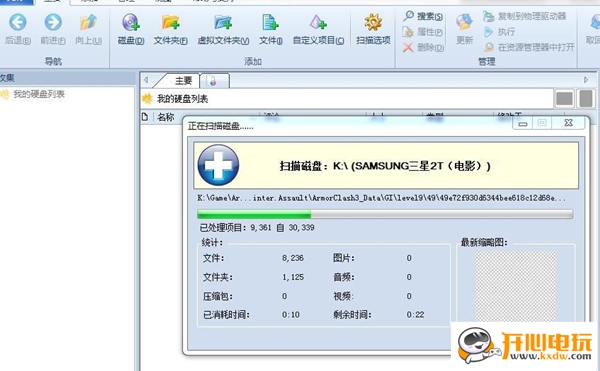Open Properties (属性) in ribbon
Image resolution: width=600 pixels, height=371 pixels.
click(x=423, y=32)
